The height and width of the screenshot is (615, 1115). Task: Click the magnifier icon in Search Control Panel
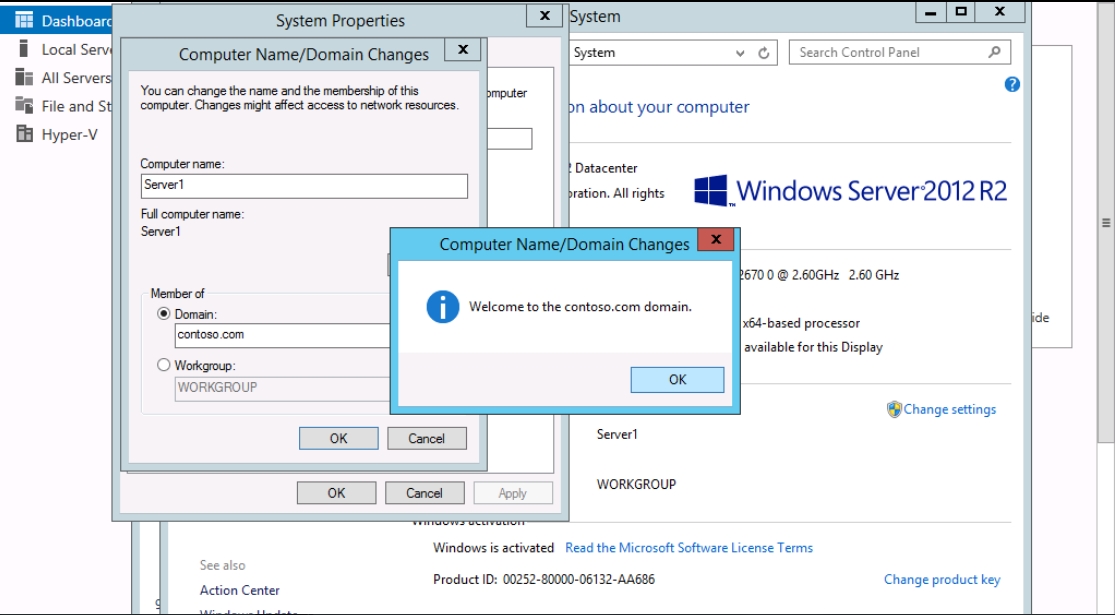point(994,52)
